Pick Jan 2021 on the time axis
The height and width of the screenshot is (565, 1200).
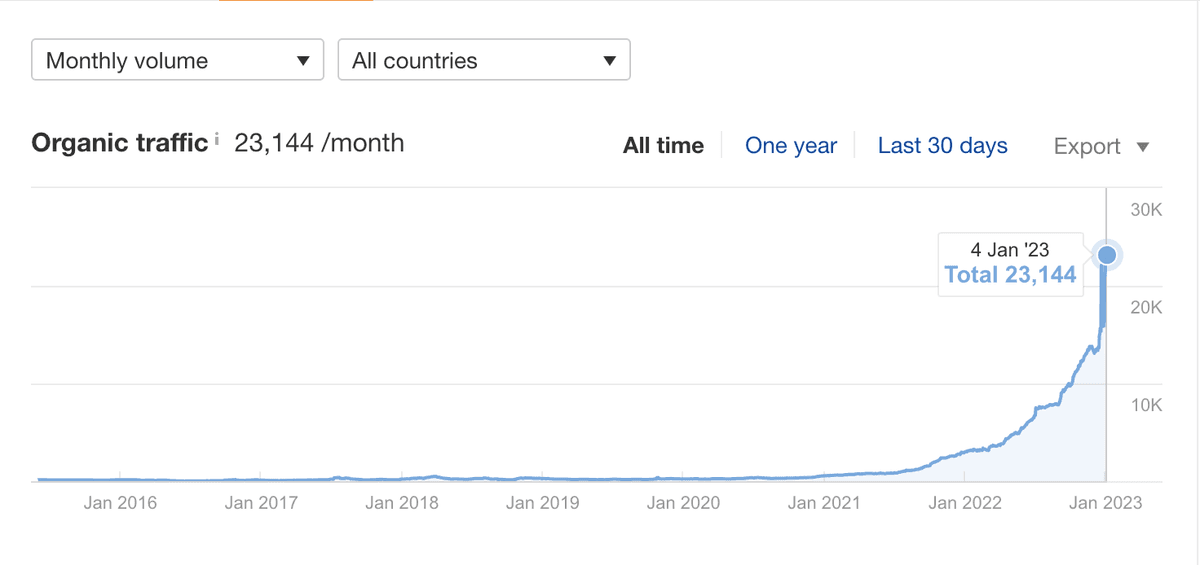point(824,503)
